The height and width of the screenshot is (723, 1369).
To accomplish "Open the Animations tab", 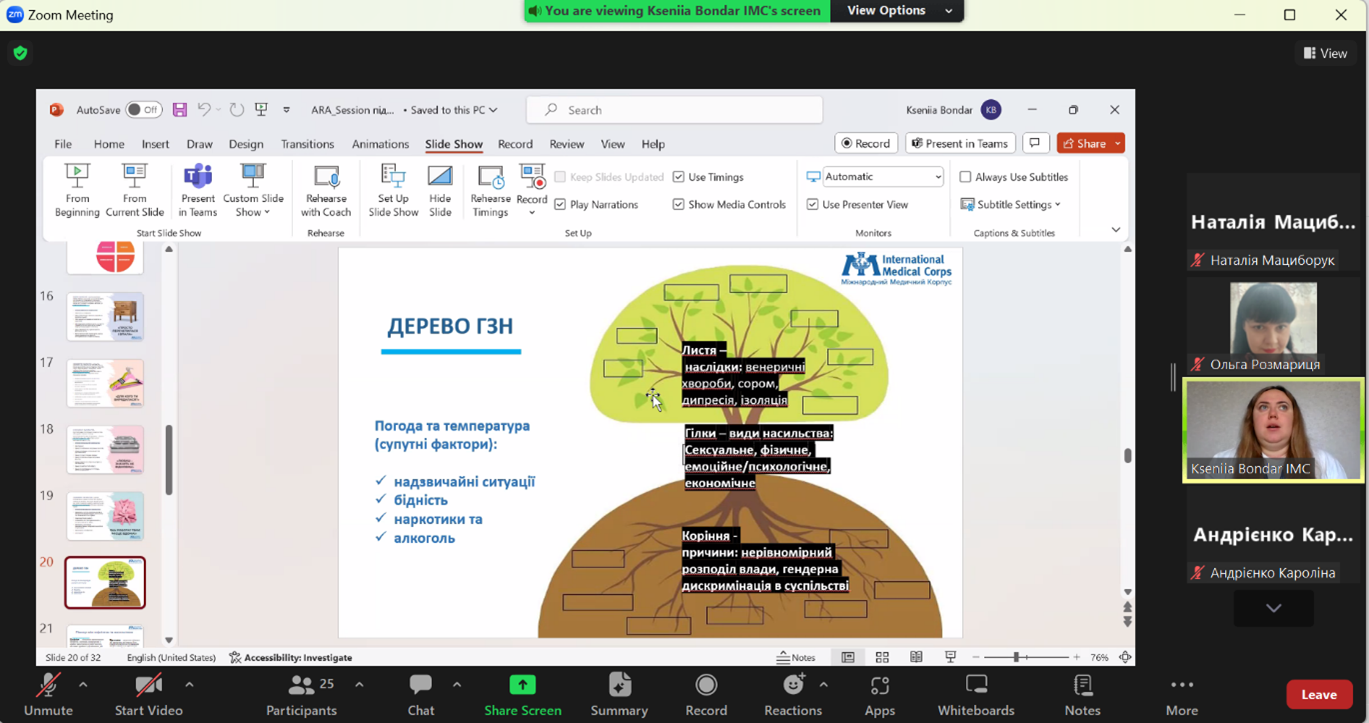I will point(380,144).
